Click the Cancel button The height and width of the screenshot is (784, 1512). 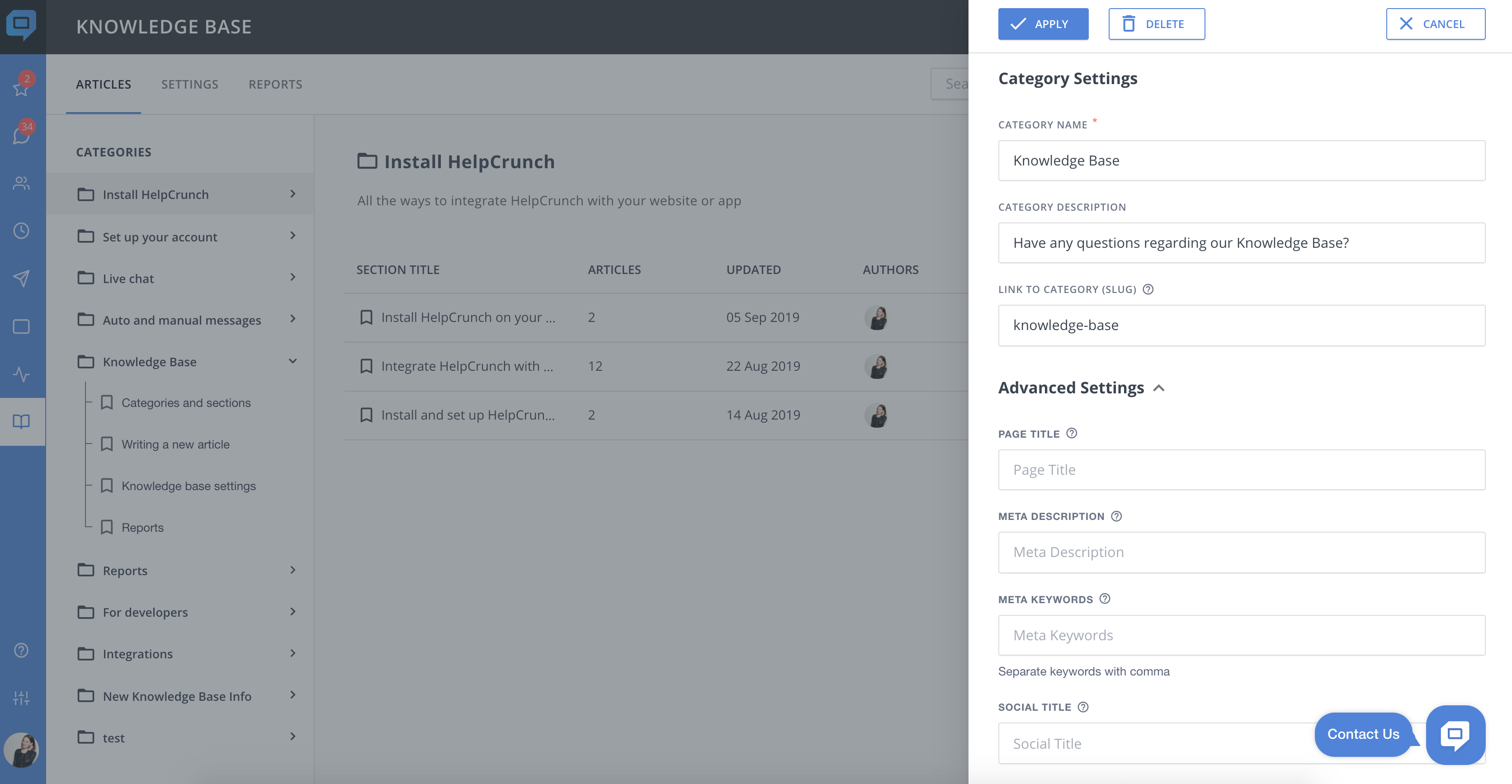1436,24
